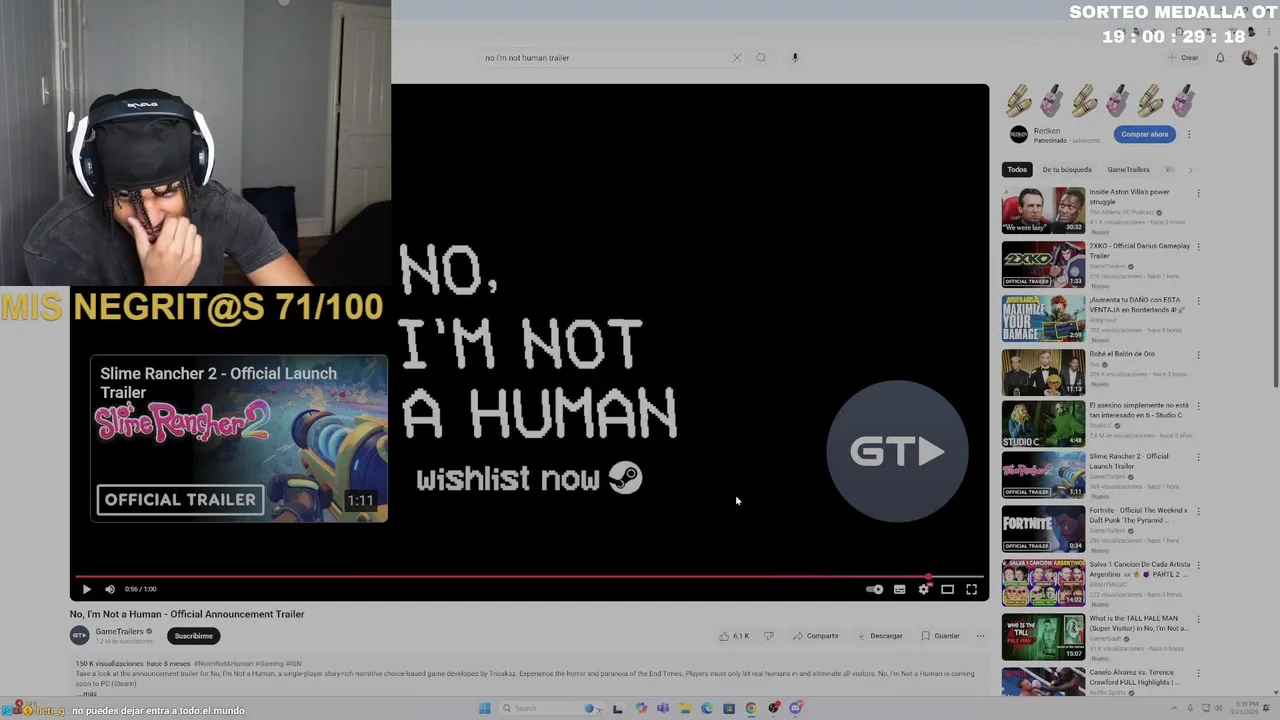Enter fullscreen video mode

(971, 589)
